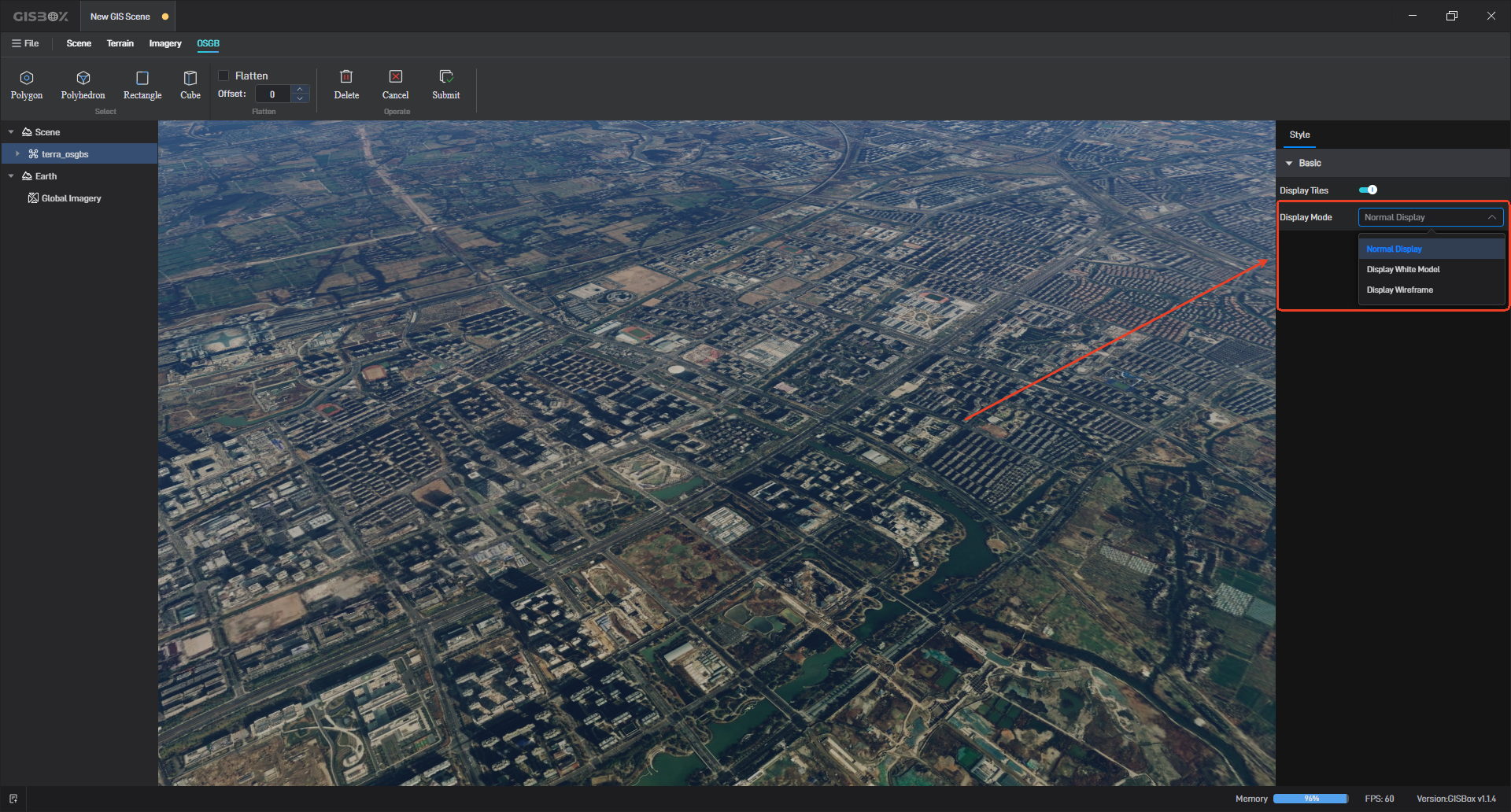
Task: Select the Global Imagery layer
Action: [x=71, y=198]
